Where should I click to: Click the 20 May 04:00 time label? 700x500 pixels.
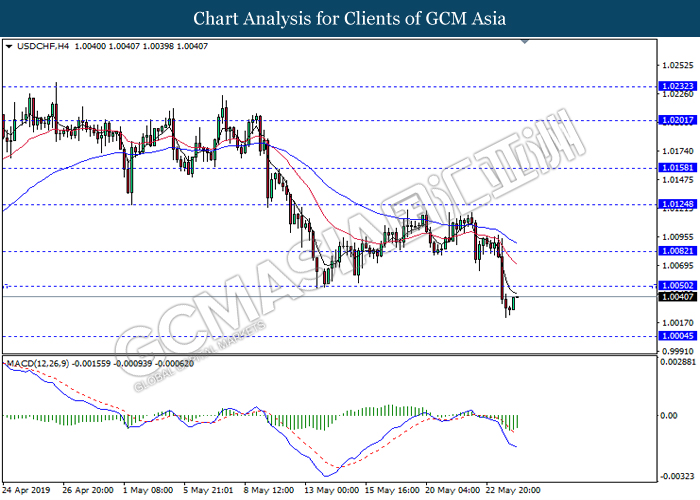[453, 490]
